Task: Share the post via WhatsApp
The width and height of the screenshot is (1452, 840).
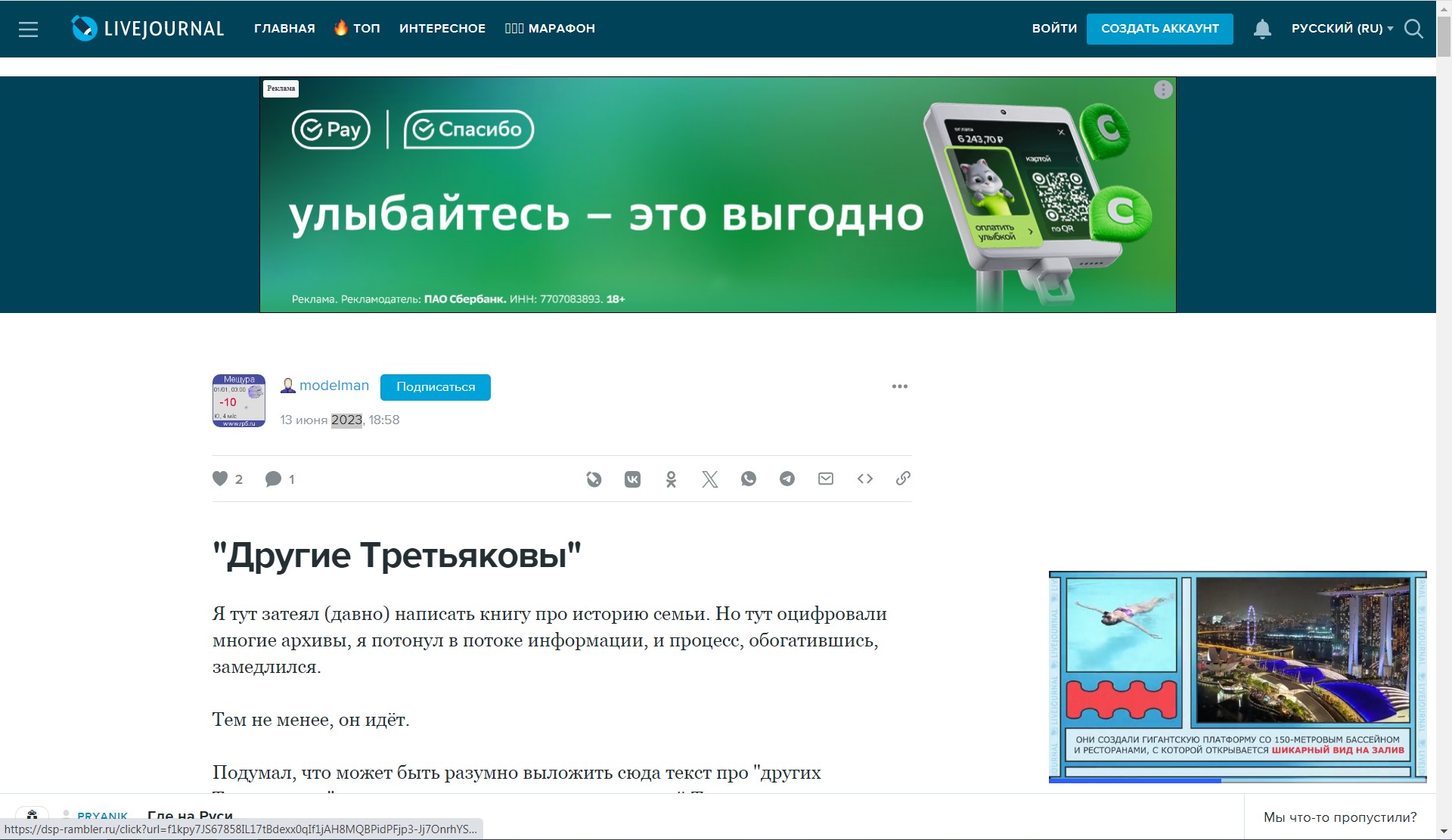Action: pos(749,479)
